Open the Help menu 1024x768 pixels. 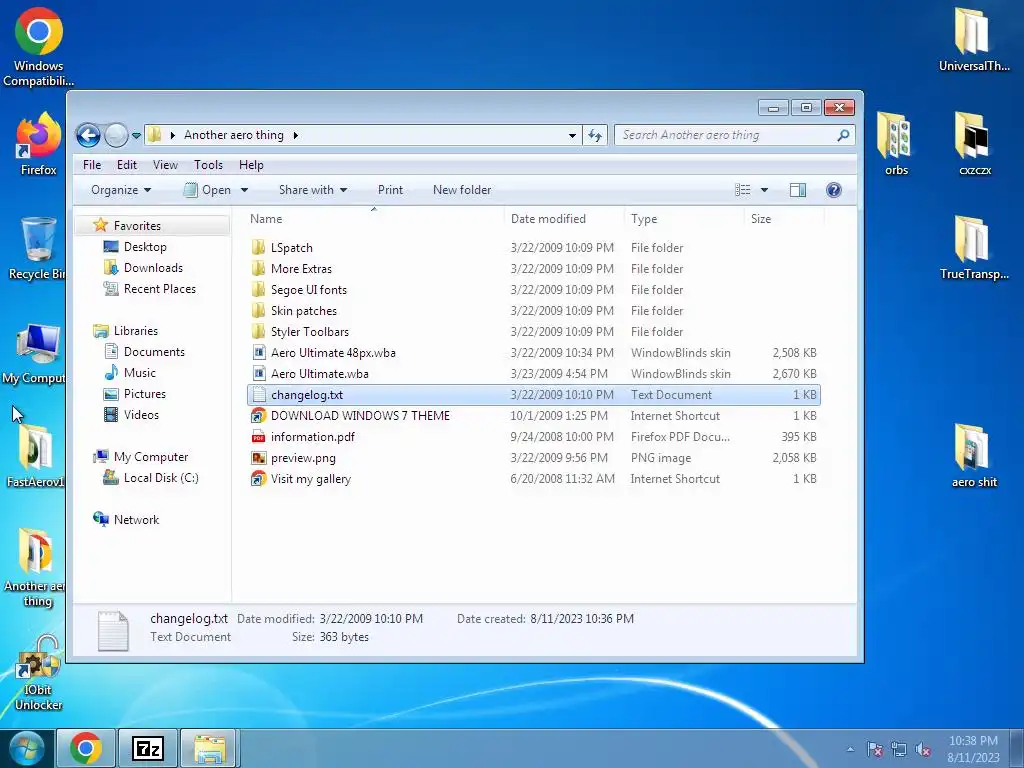tap(251, 165)
